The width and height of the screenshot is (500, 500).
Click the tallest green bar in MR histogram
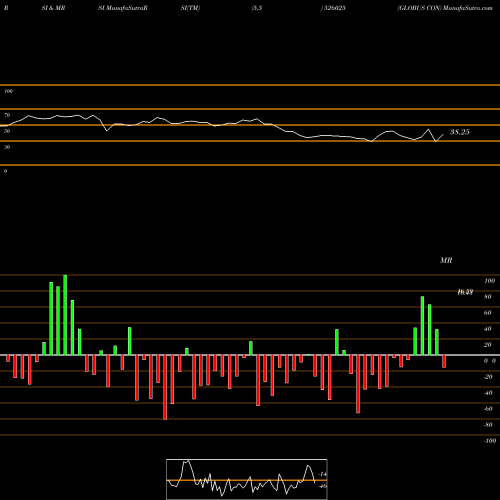point(65,315)
